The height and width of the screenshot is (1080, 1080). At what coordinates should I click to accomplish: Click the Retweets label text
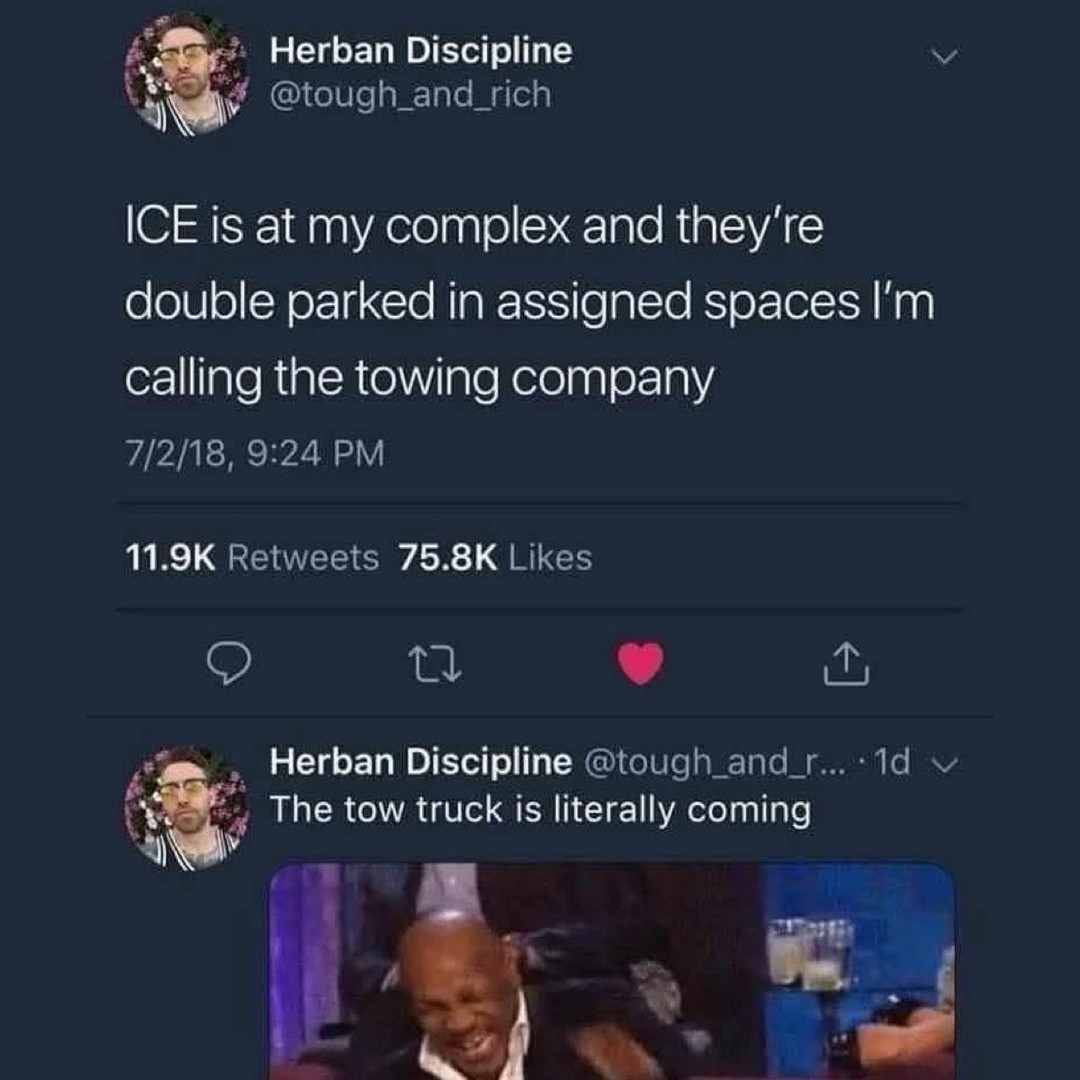click(303, 557)
